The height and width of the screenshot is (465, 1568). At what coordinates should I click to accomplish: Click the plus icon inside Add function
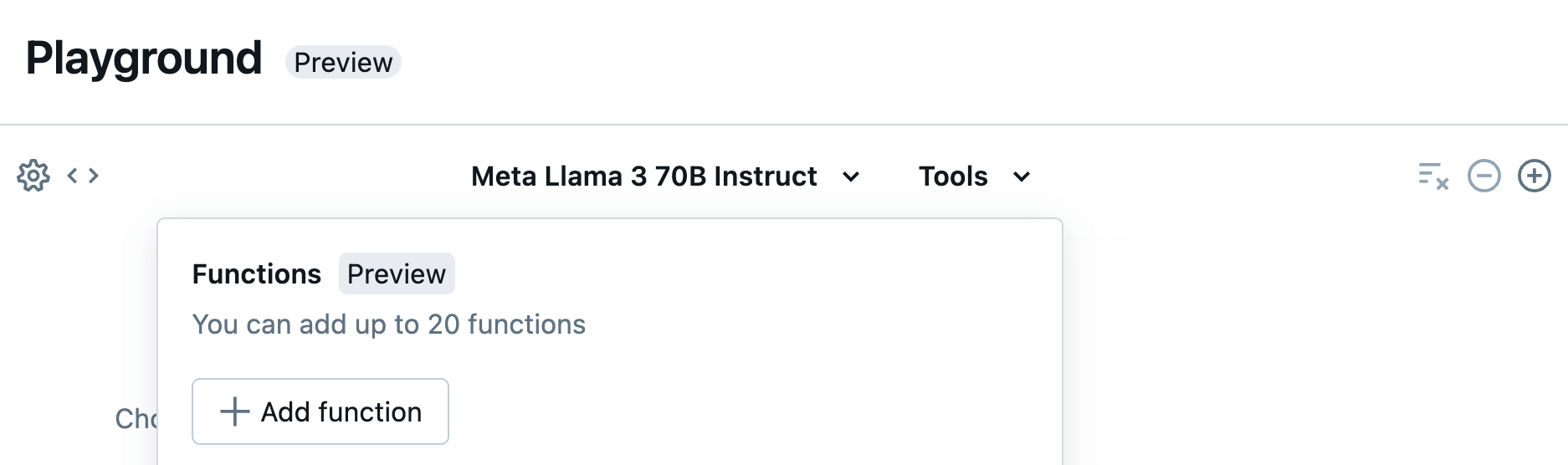coord(235,411)
